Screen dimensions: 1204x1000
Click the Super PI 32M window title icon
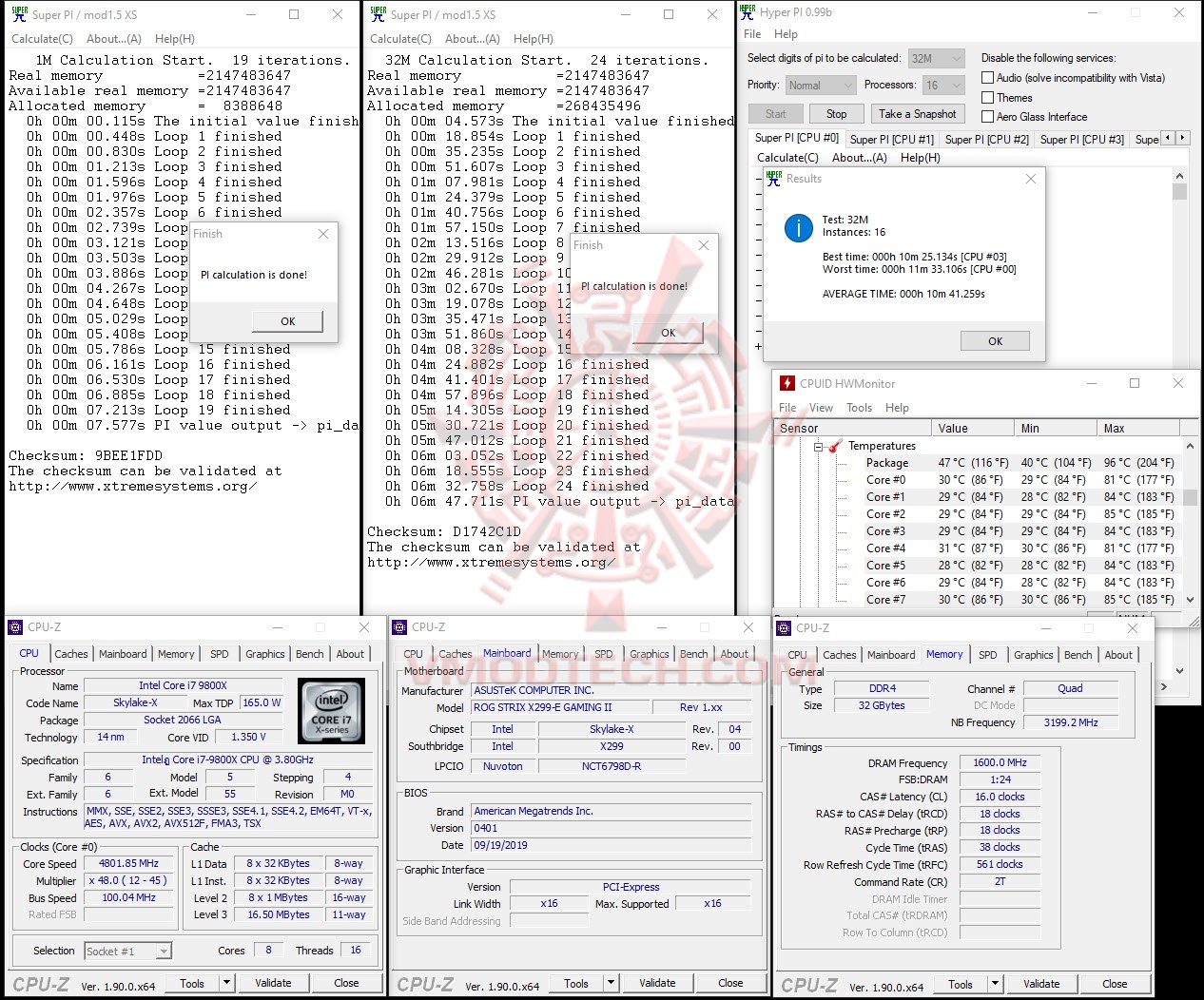pyautogui.click(x=378, y=14)
